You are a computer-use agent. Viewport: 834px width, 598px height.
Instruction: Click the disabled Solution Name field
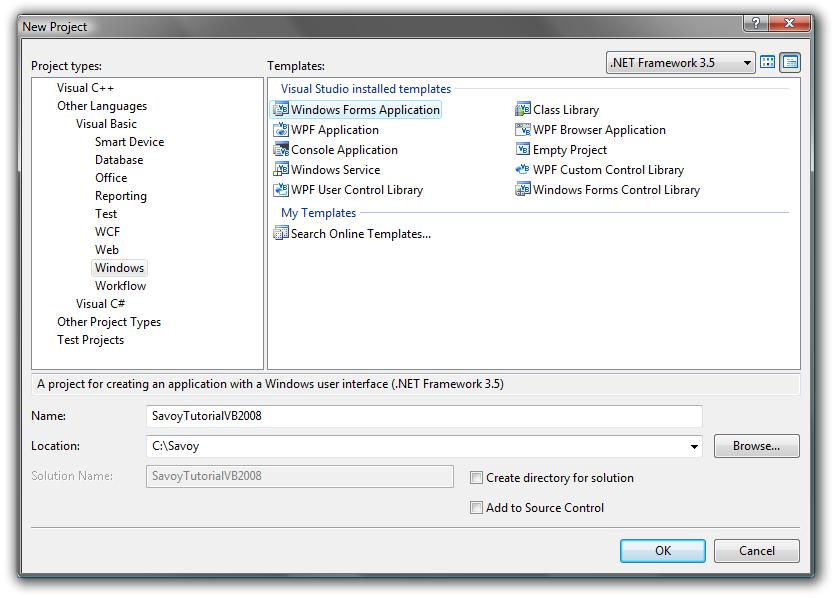pos(300,476)
